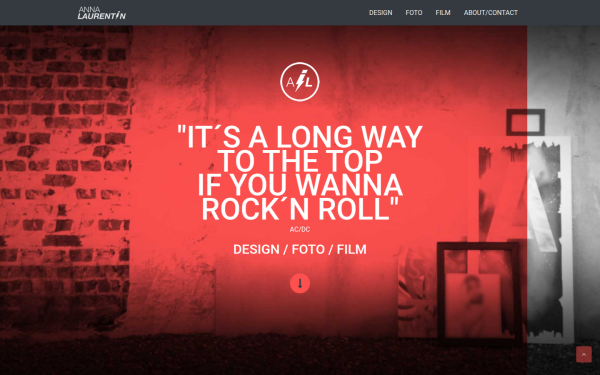Go to the ABOUT/CONTACT page

point(491,13)
